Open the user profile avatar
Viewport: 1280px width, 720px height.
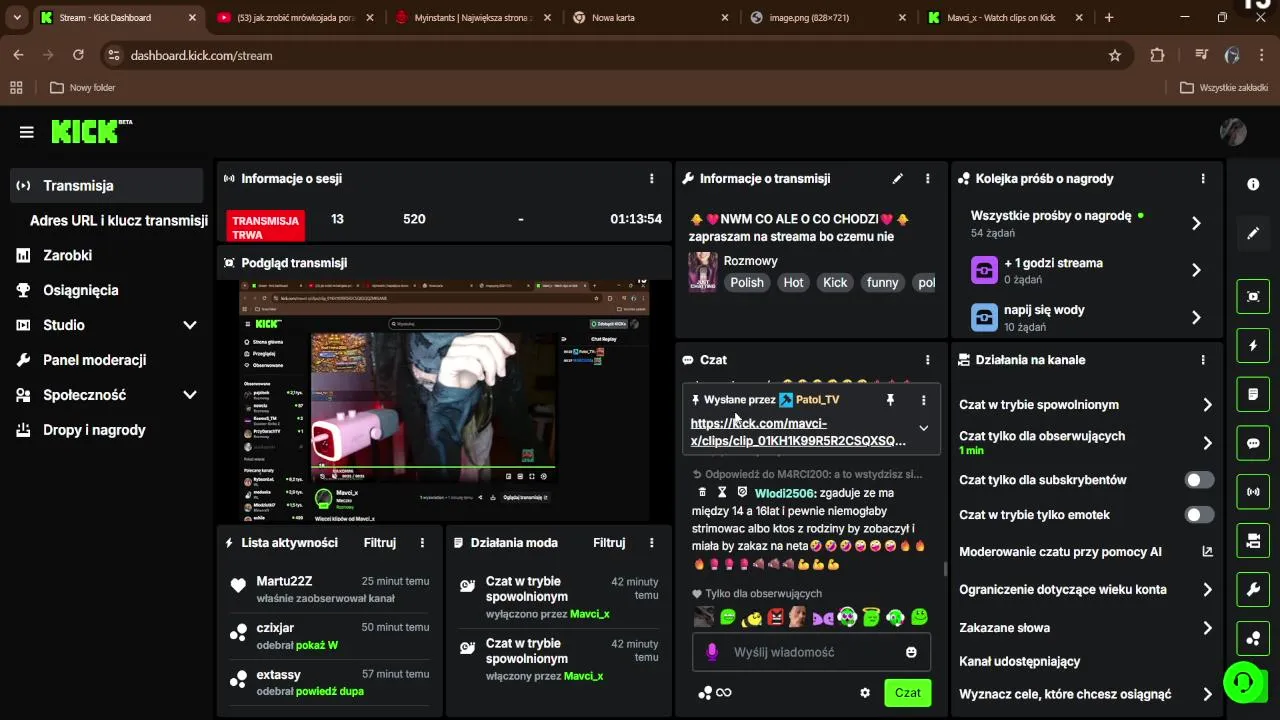pos(1233,131)
